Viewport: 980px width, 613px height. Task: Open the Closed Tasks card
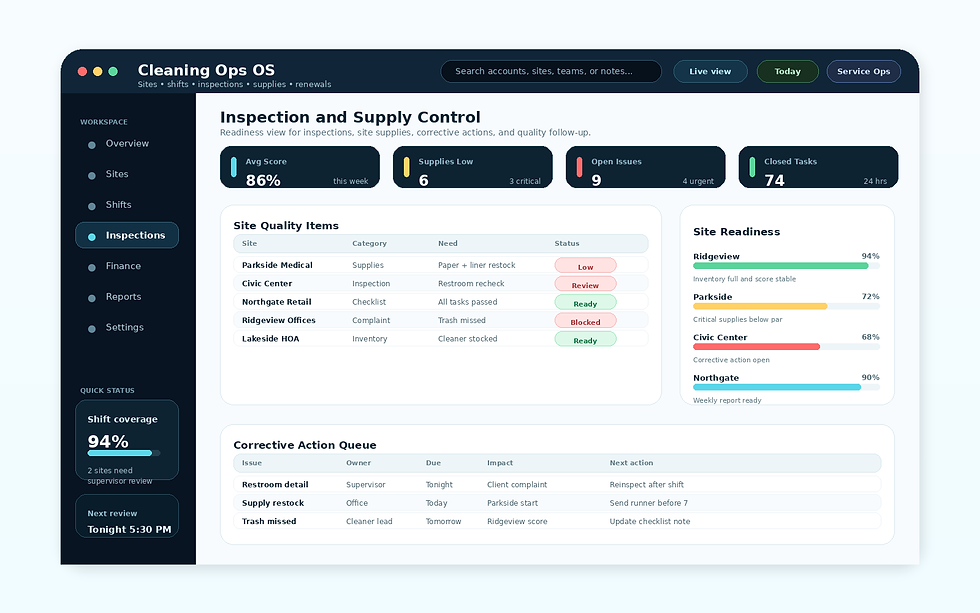[818, 167]
